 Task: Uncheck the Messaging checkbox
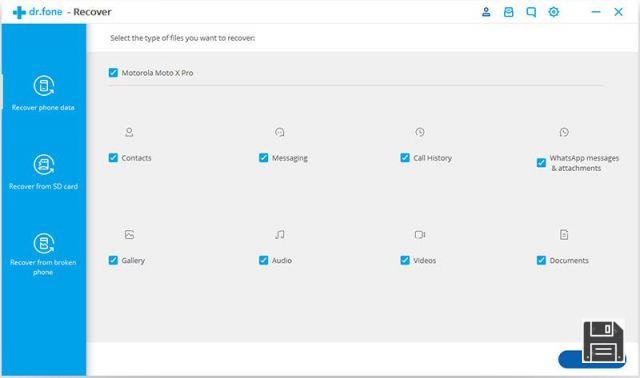click(x=264, y=158)
